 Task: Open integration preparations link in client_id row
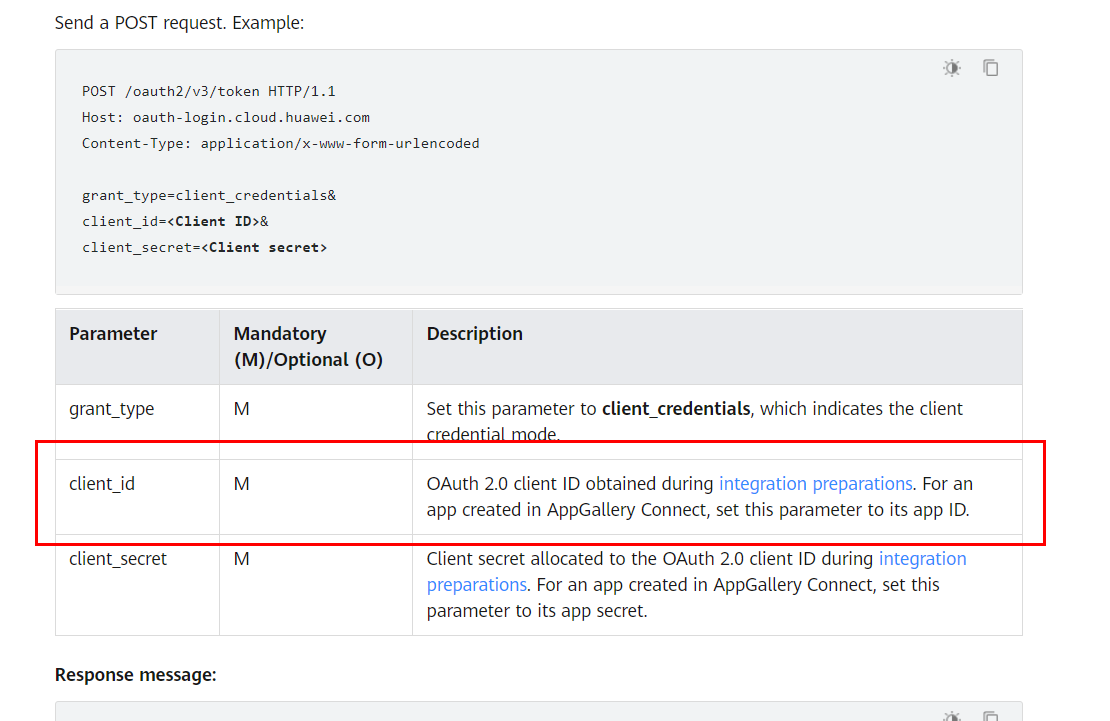click(x=816, y=484)
